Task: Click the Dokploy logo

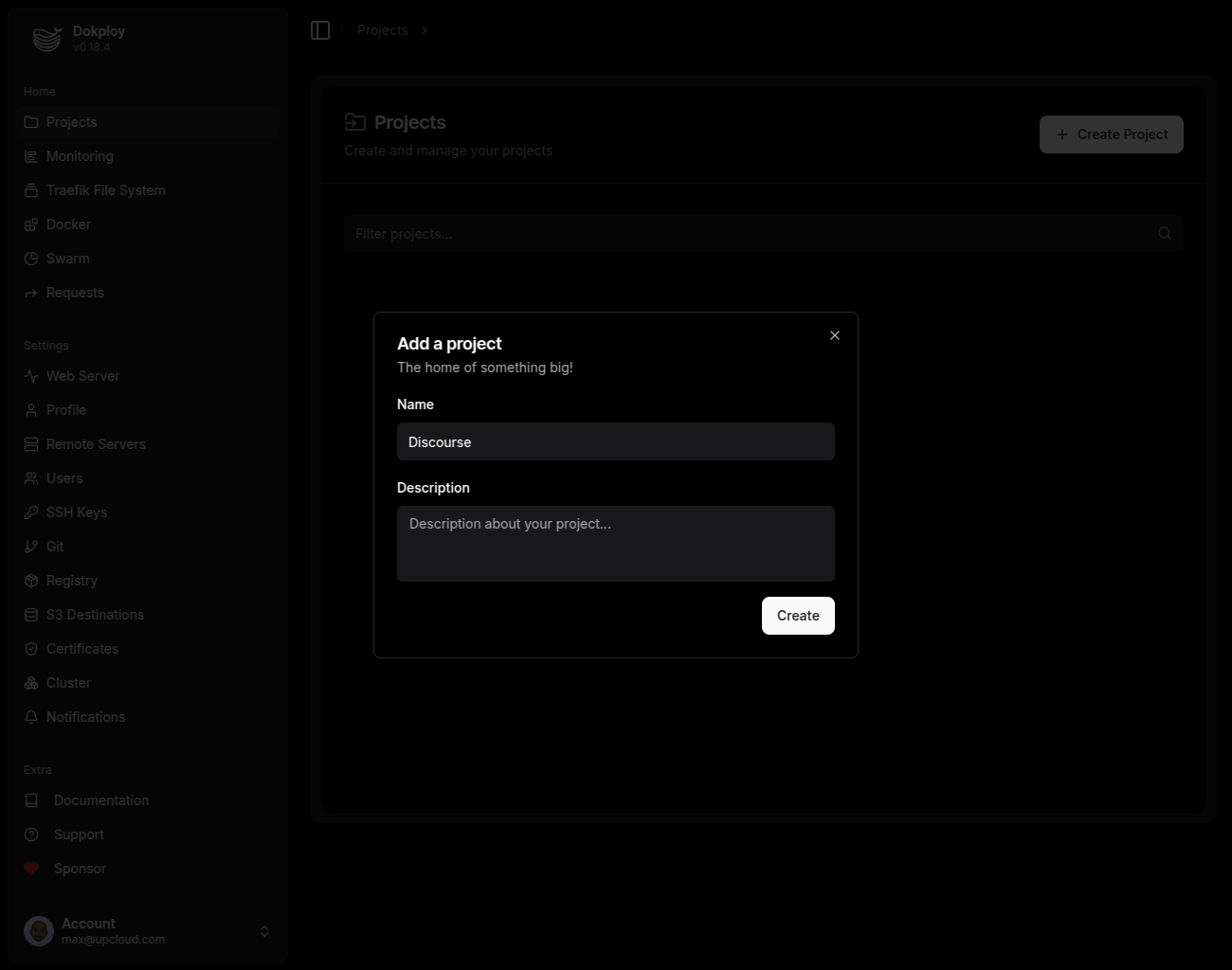Action: [x=46, y=39]
